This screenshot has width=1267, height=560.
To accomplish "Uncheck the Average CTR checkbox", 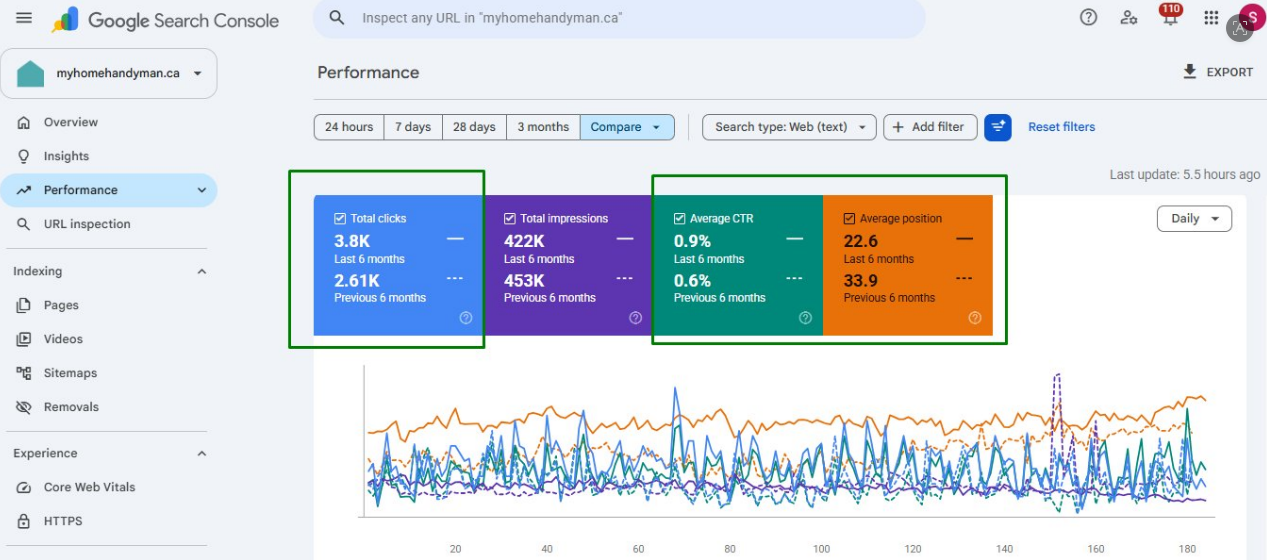I will [x=680, y=218].
